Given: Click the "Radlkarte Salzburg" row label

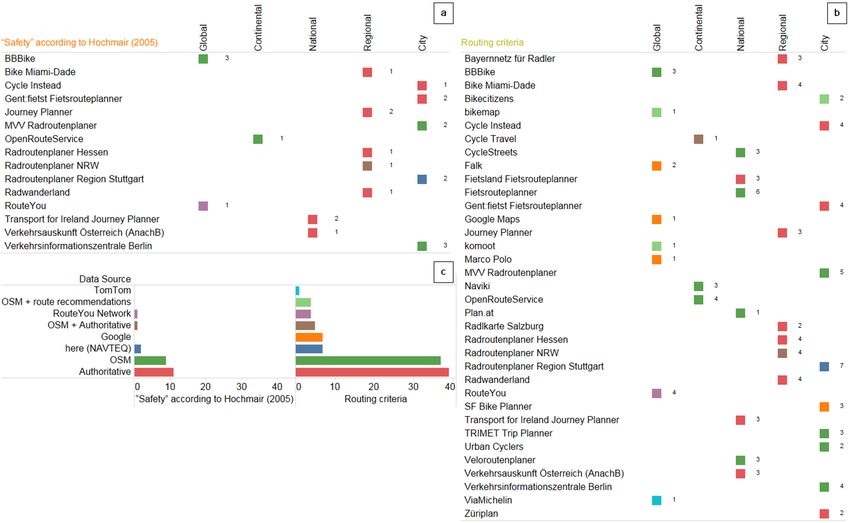Looking at the screenshot, I should 504,326.
